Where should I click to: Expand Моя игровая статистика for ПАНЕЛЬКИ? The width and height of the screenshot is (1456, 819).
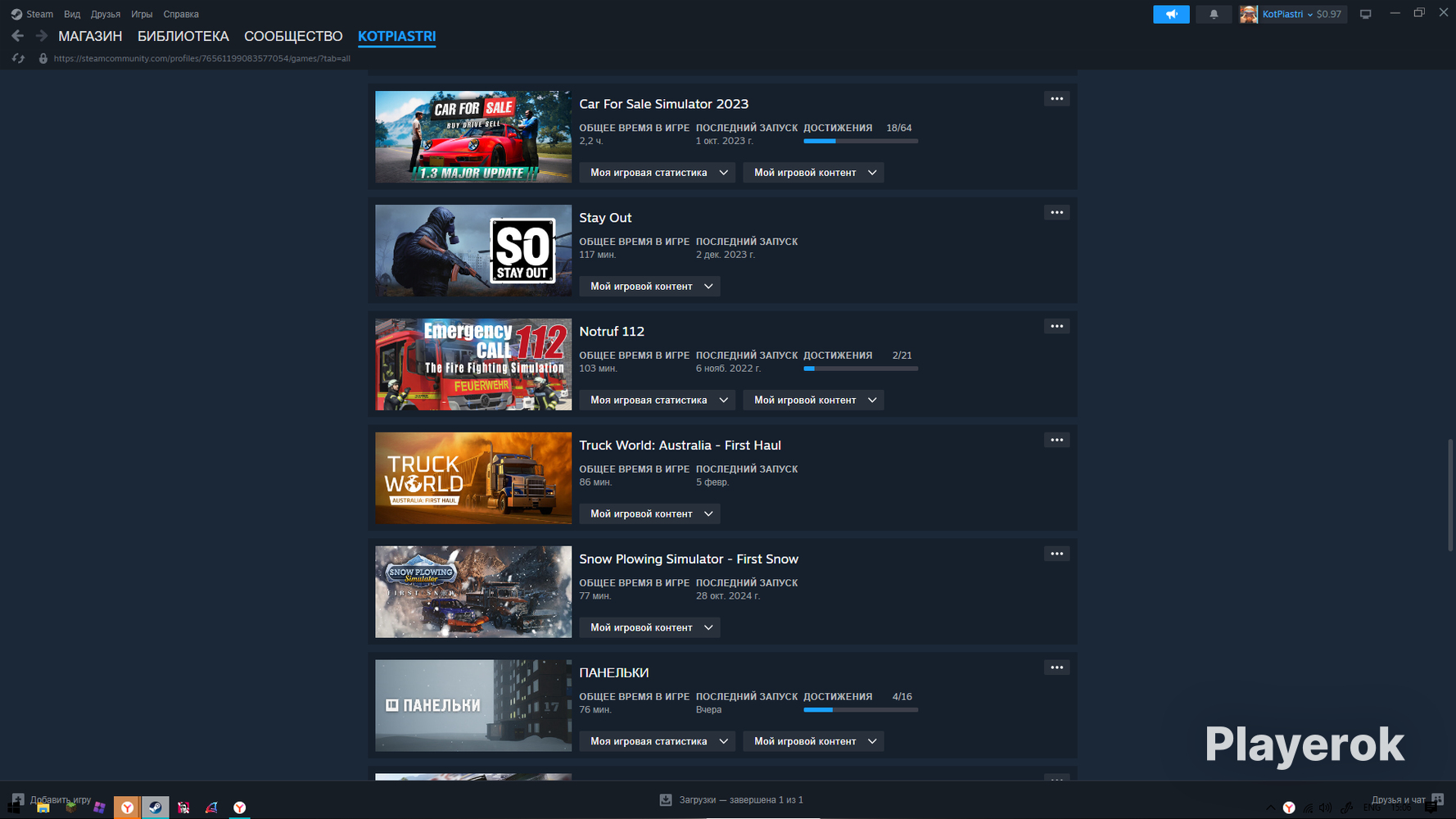click(658, 742)
